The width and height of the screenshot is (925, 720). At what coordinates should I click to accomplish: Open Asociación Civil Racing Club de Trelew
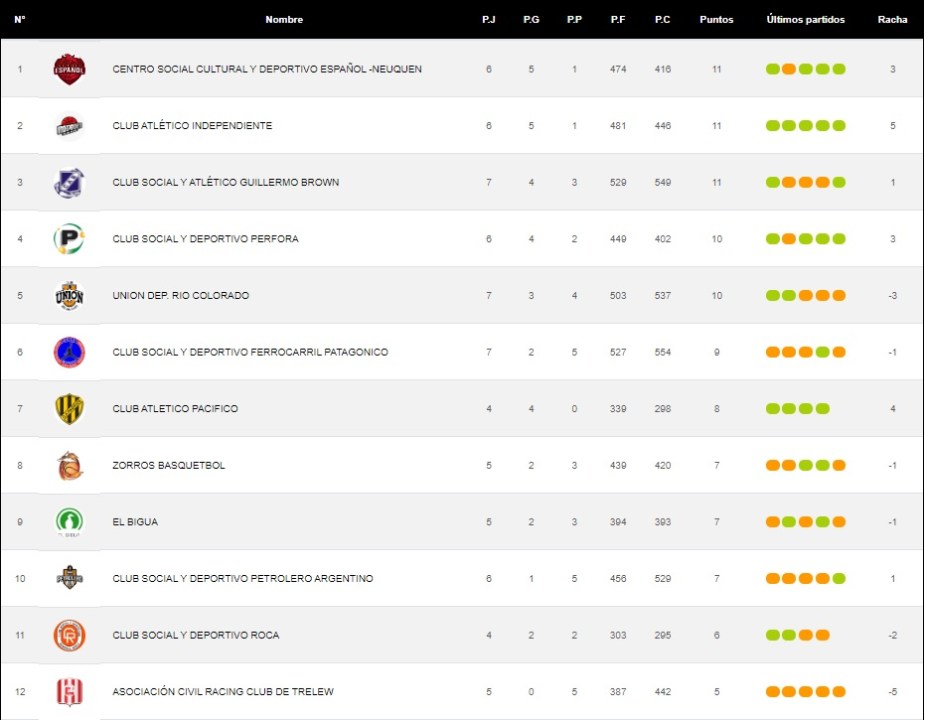pyautogui.click(x=223, y=692)
